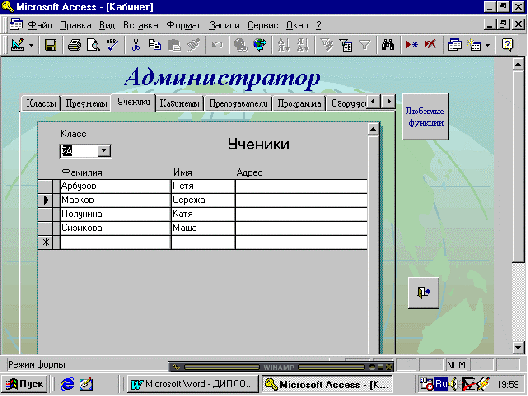Click the exit door button
Image resolution: width=528 pixels, height=396 pixels.
[x=424, y=292]
